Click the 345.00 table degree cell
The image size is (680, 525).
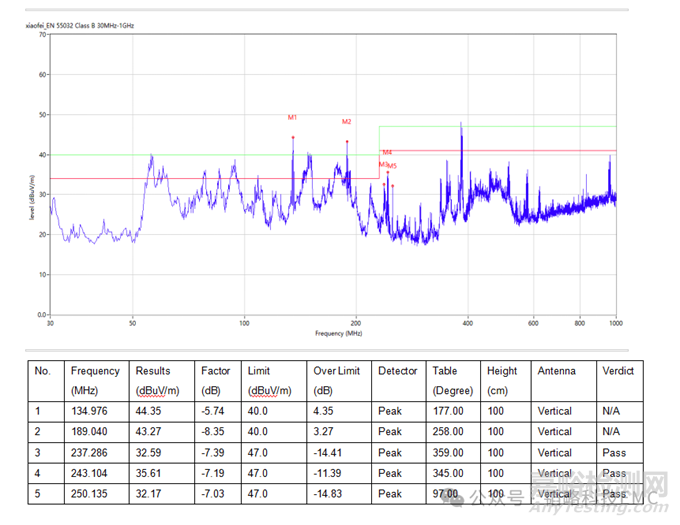coord(448,473)
